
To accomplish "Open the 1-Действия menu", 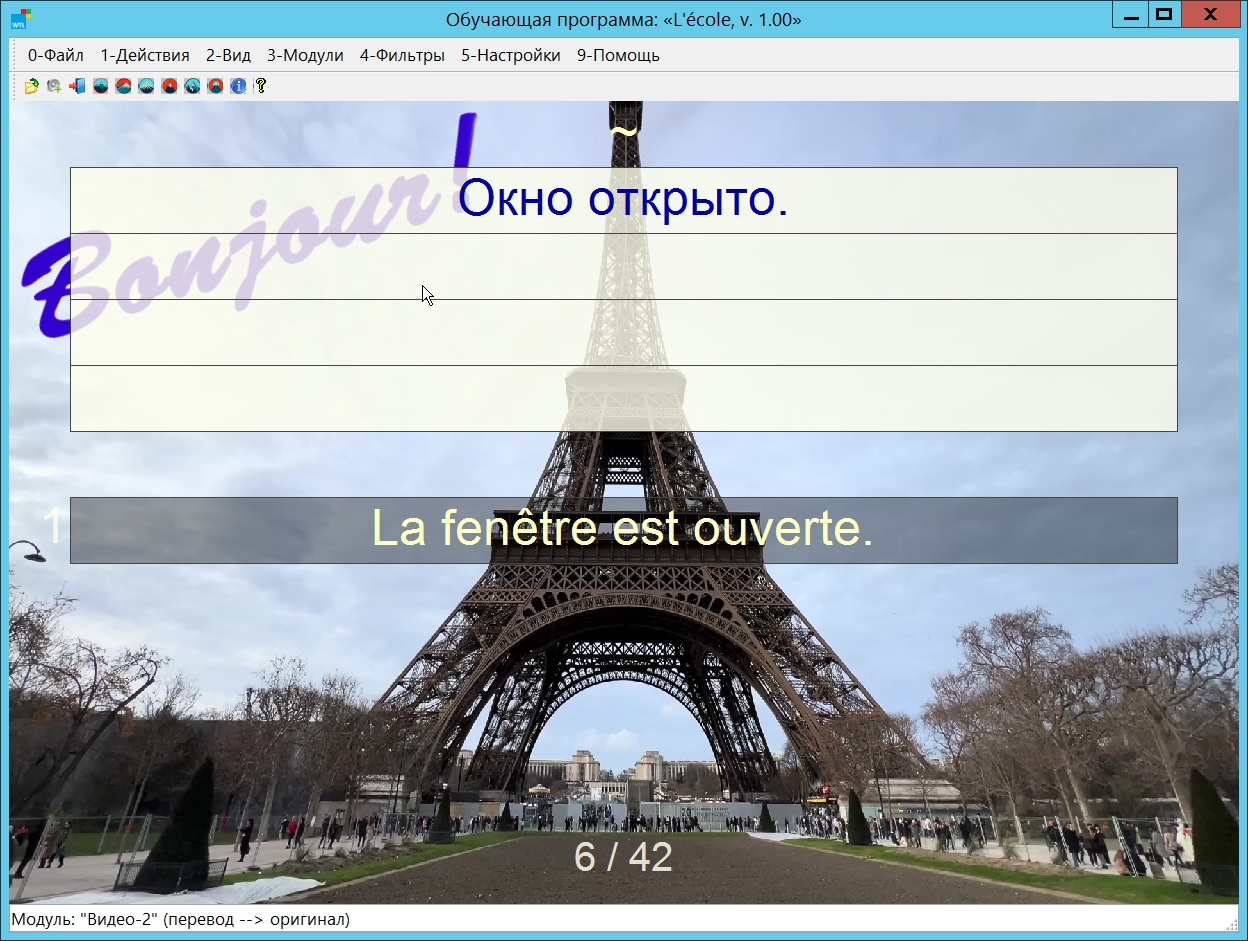I will 145,56.
